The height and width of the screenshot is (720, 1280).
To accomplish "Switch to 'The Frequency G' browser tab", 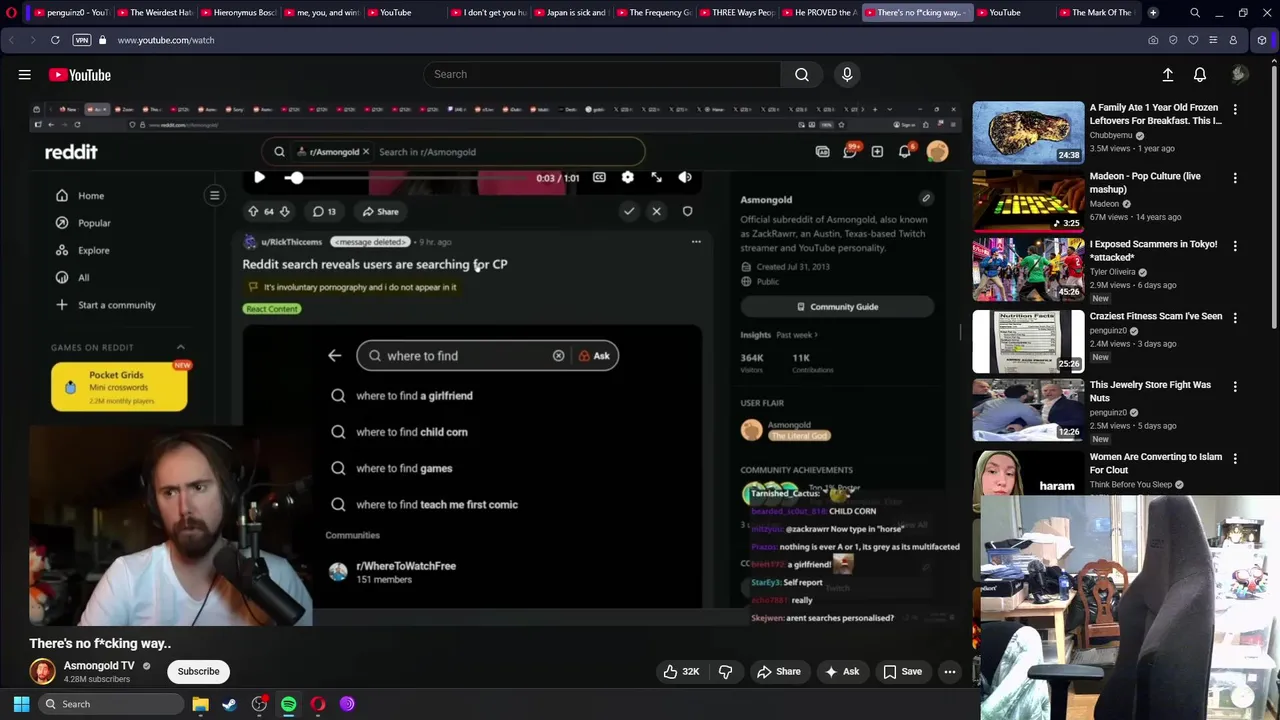I will (x=652, y=13).
